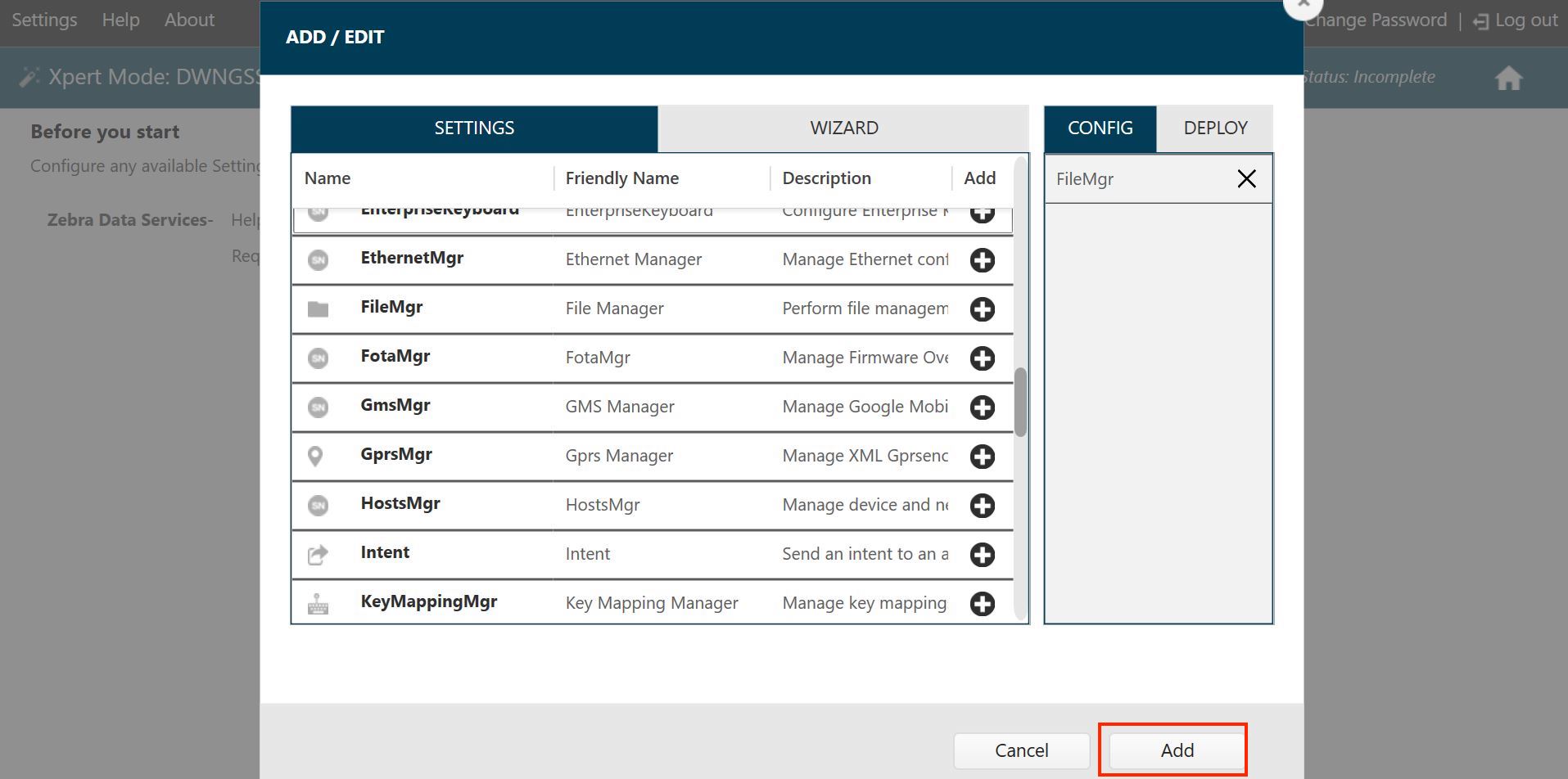This screenshot has height=779, width=1568.
Task: Add KeyMappingMgr using its plus icon
Action: coord(982,604)
